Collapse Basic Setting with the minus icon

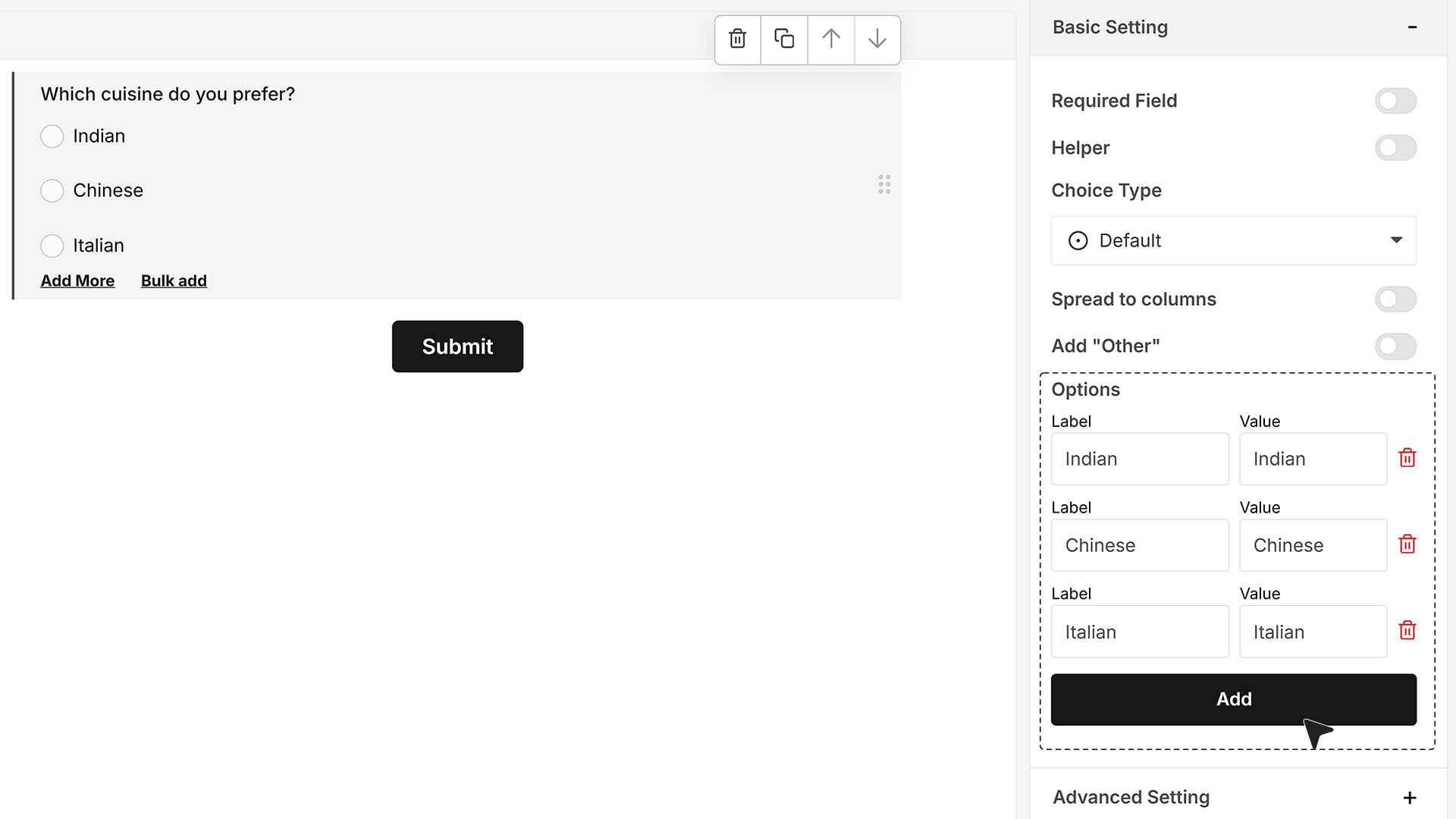(1412, 27)
